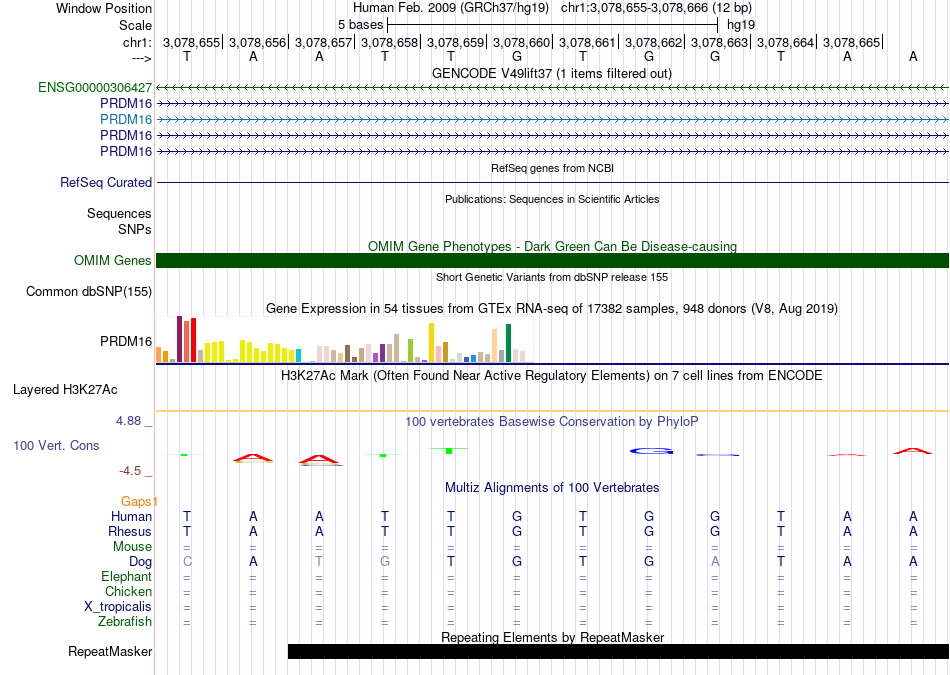Click 'Publications: Sequences in Scientific Articles' title
Viewport: 950px width, 675px height.
coord(552,199)
